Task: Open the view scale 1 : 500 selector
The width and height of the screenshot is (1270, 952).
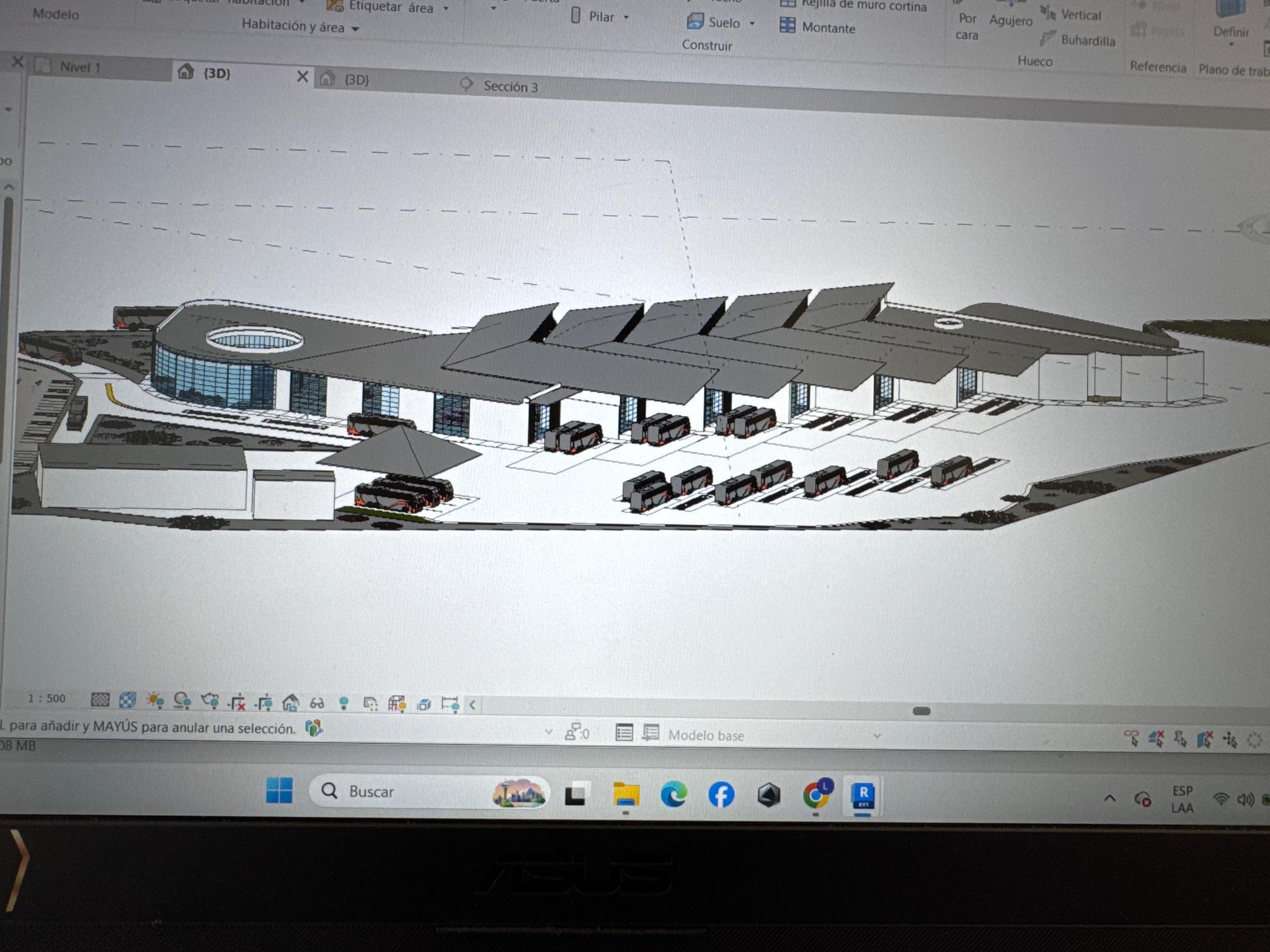Action: pos(47,699)
